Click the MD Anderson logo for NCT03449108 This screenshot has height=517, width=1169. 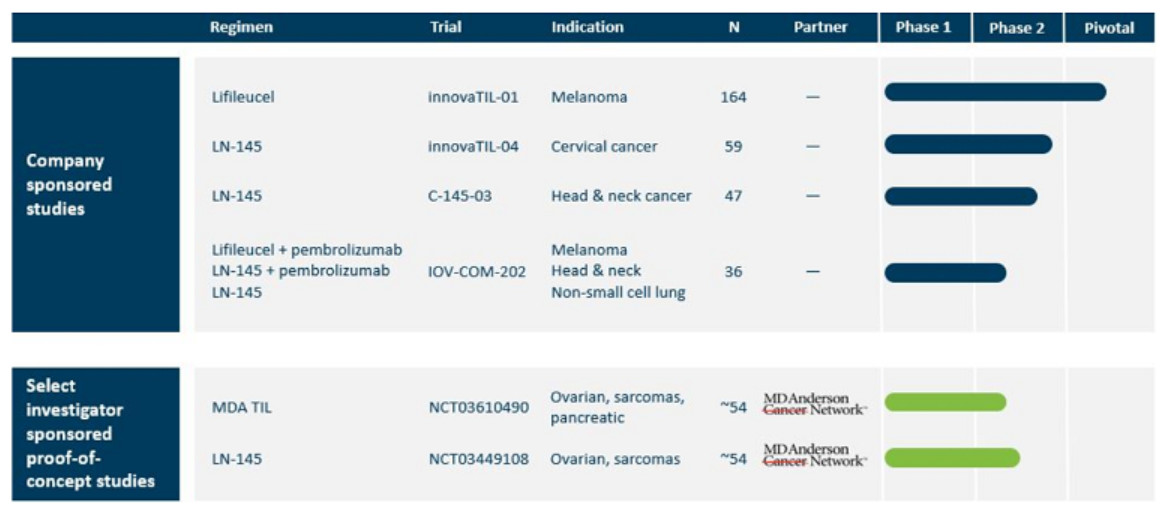coord(814,455)
